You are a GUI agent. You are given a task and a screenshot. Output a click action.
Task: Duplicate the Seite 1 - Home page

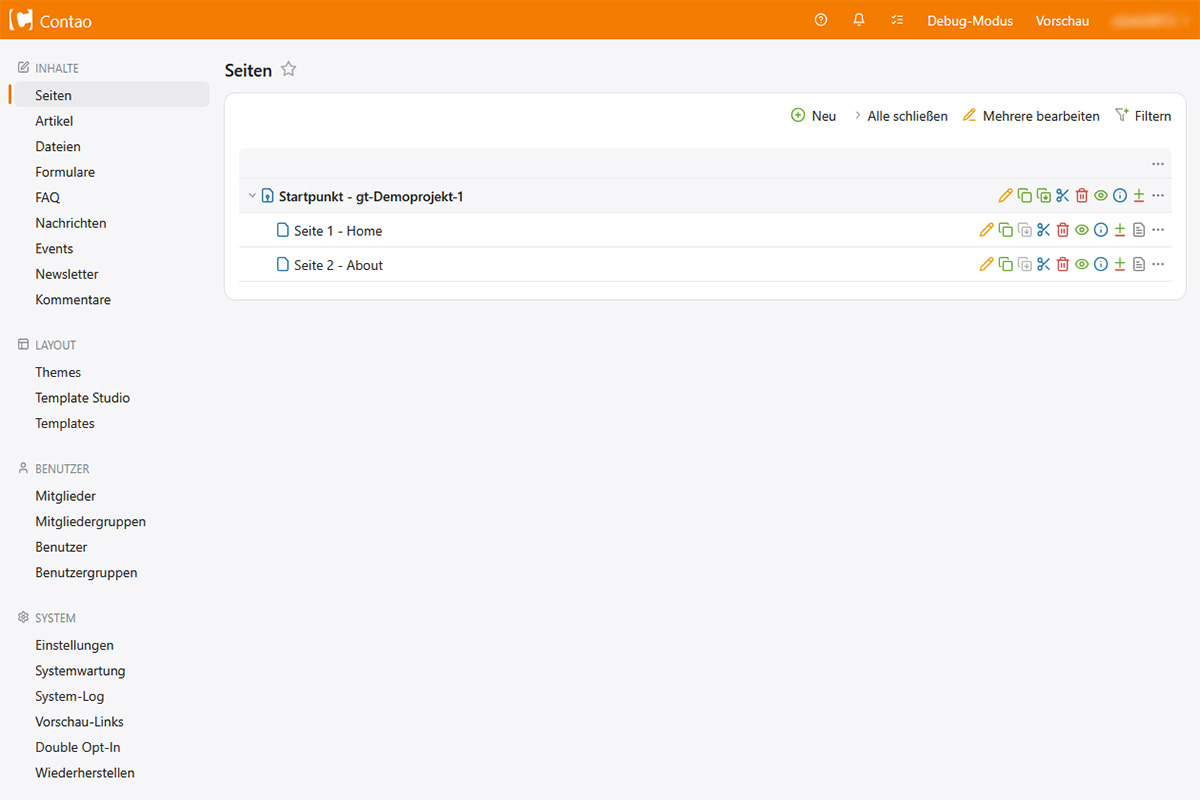tap(1006, 230)
